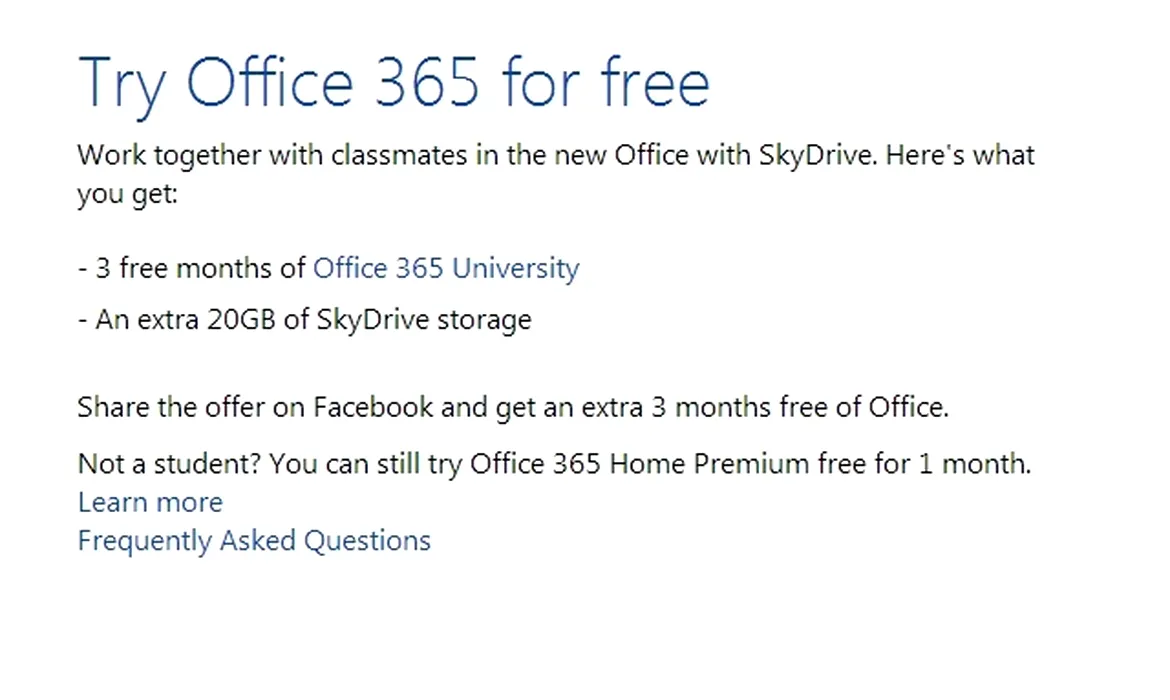Click the word 'Try' in the heading
The width and height of the screenshot is (1170, 700).
(x=122, y=82)
